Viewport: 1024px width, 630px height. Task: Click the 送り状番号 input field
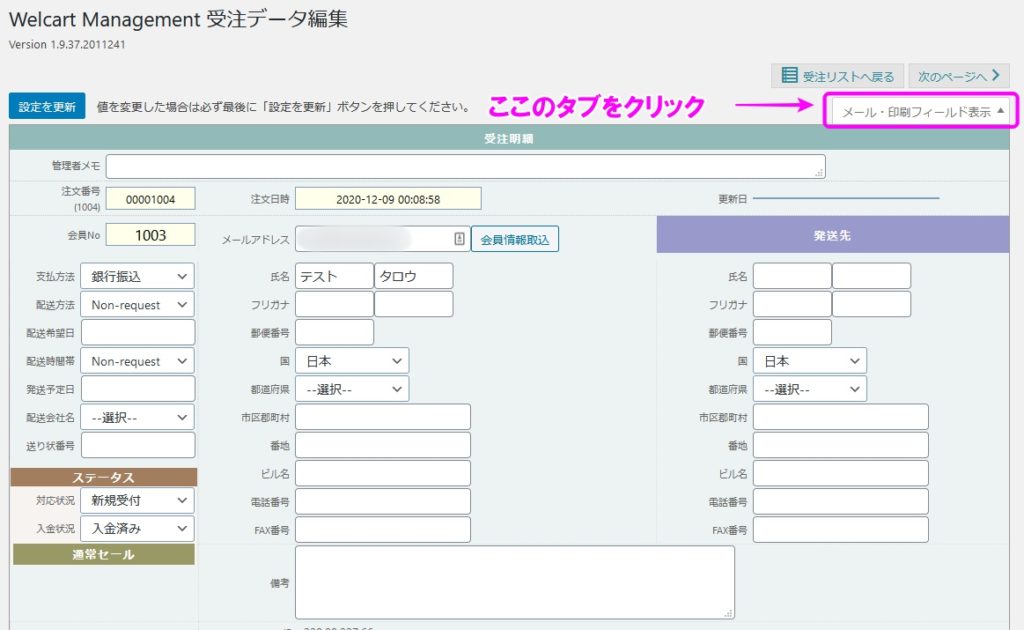click(138, 445)
